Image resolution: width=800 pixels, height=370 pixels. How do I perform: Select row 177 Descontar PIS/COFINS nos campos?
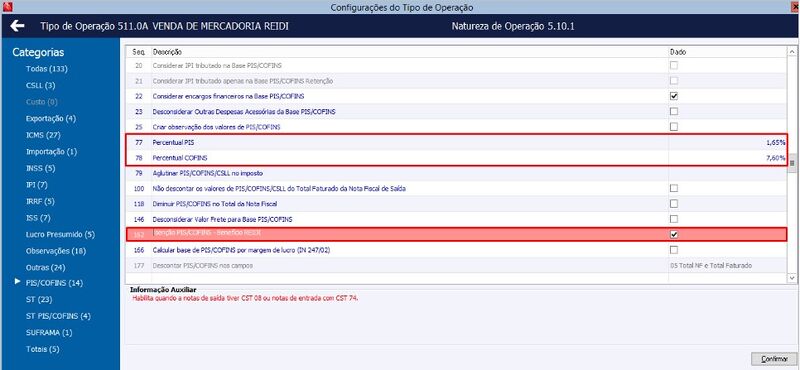coord(456,265)
